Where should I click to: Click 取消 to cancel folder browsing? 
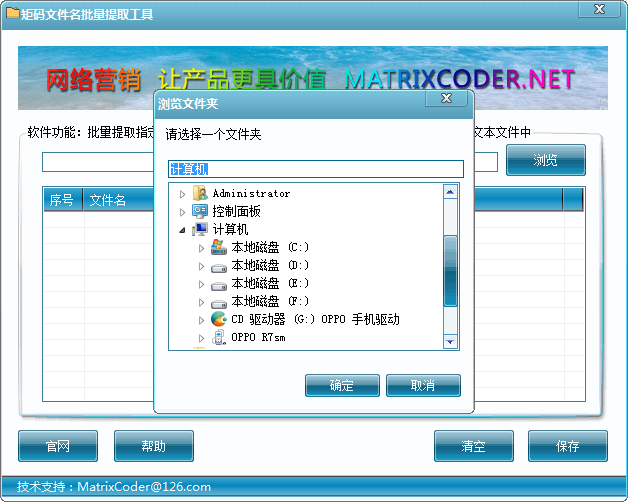tap(423, 385)
